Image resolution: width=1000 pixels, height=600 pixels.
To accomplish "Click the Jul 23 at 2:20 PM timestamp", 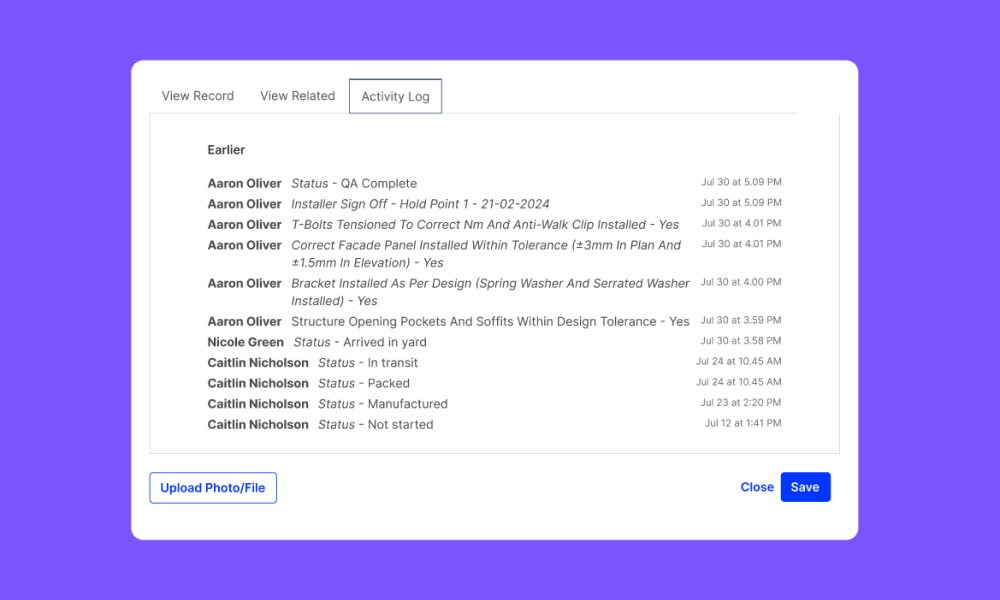I will [740, 402].
